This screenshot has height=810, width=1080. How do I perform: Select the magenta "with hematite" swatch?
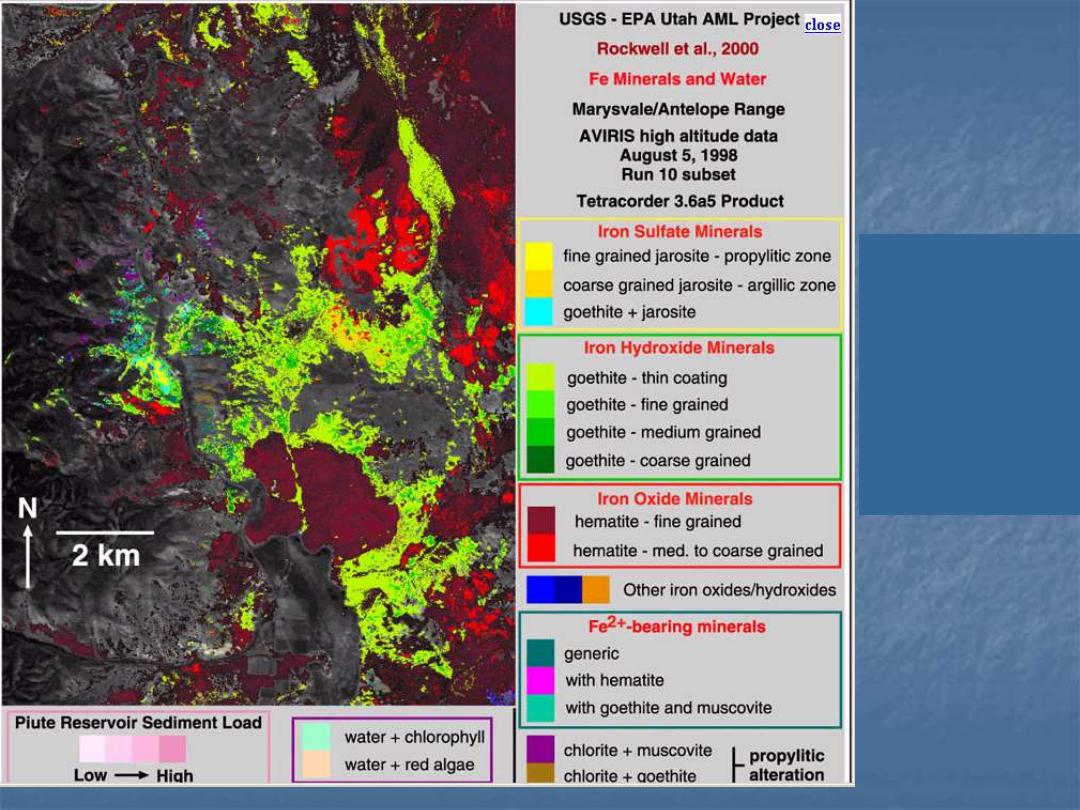541,680
